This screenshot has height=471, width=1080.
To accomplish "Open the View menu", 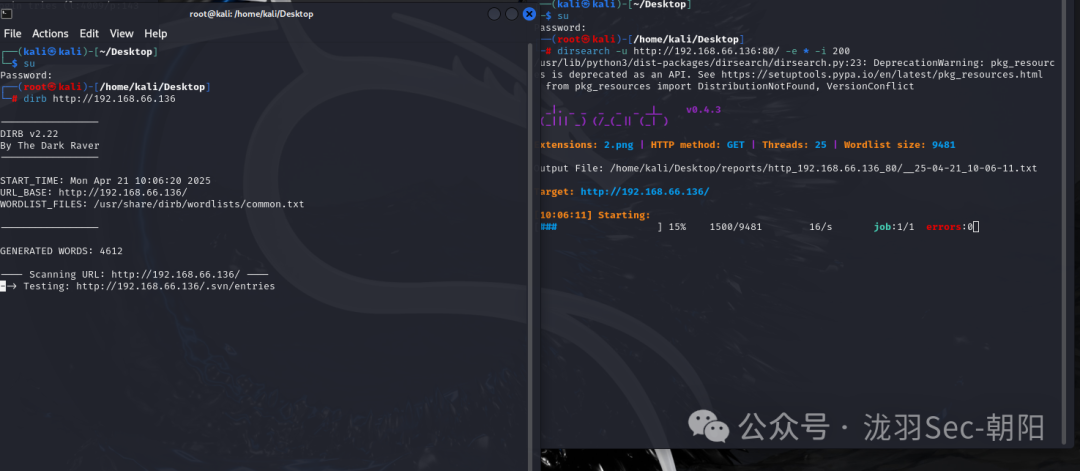I will pyautogui.click(x=122, y=33).
